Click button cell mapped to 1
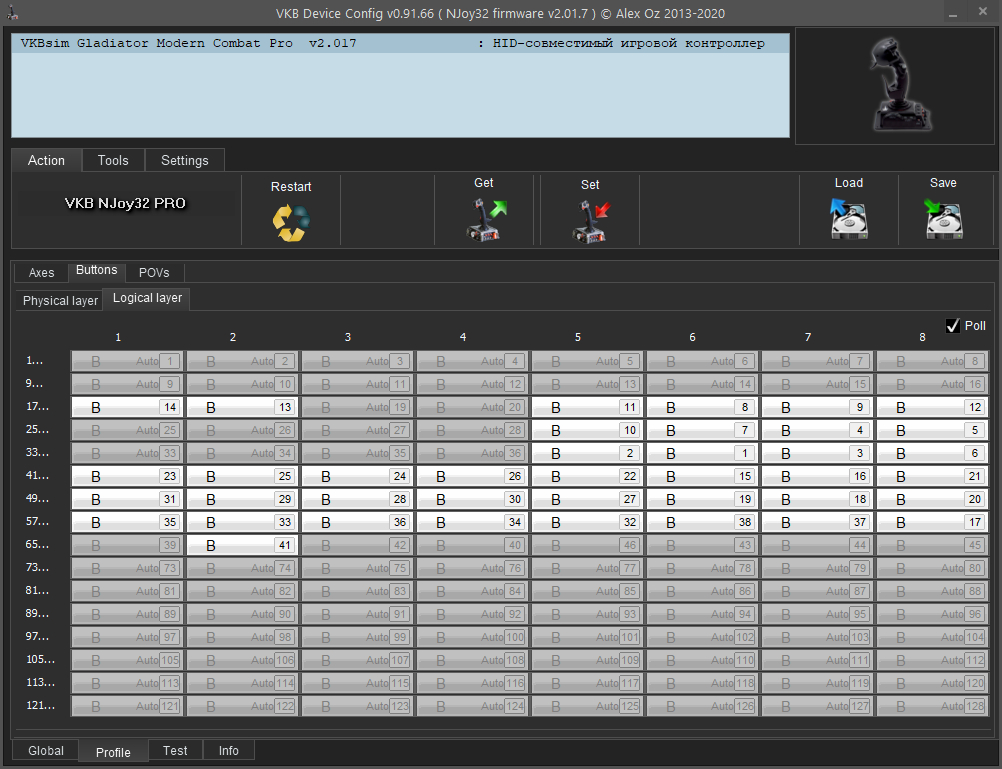This screenshot has height=769, width=1002. [702, 453]
